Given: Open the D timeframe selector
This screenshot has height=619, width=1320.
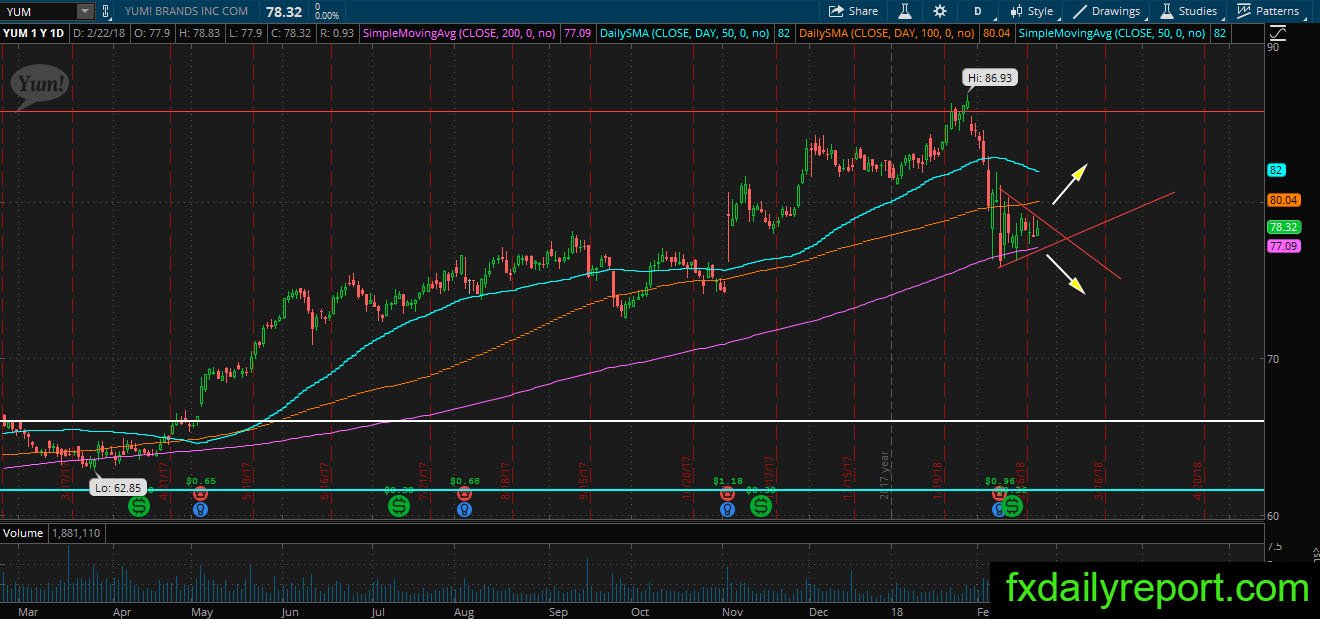Looking at the screenshot, I should tap(977, 11).
